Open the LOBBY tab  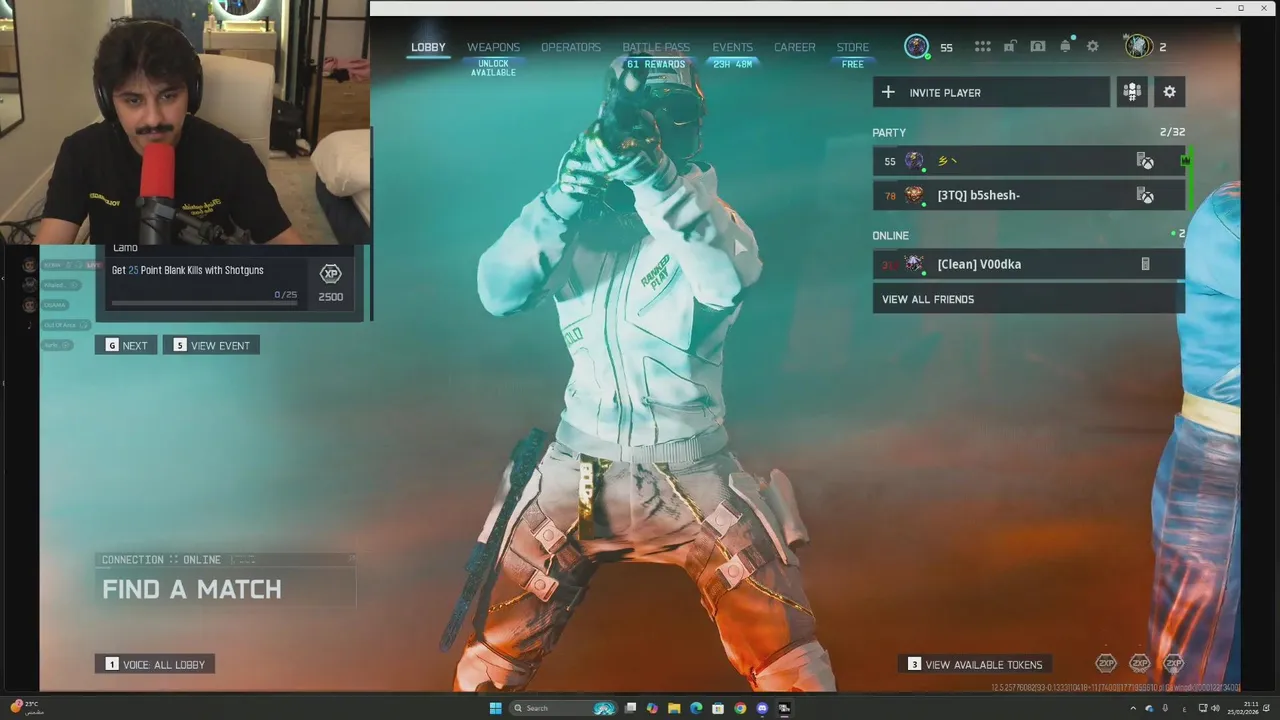pyautogui.click(x=428, y=47)
